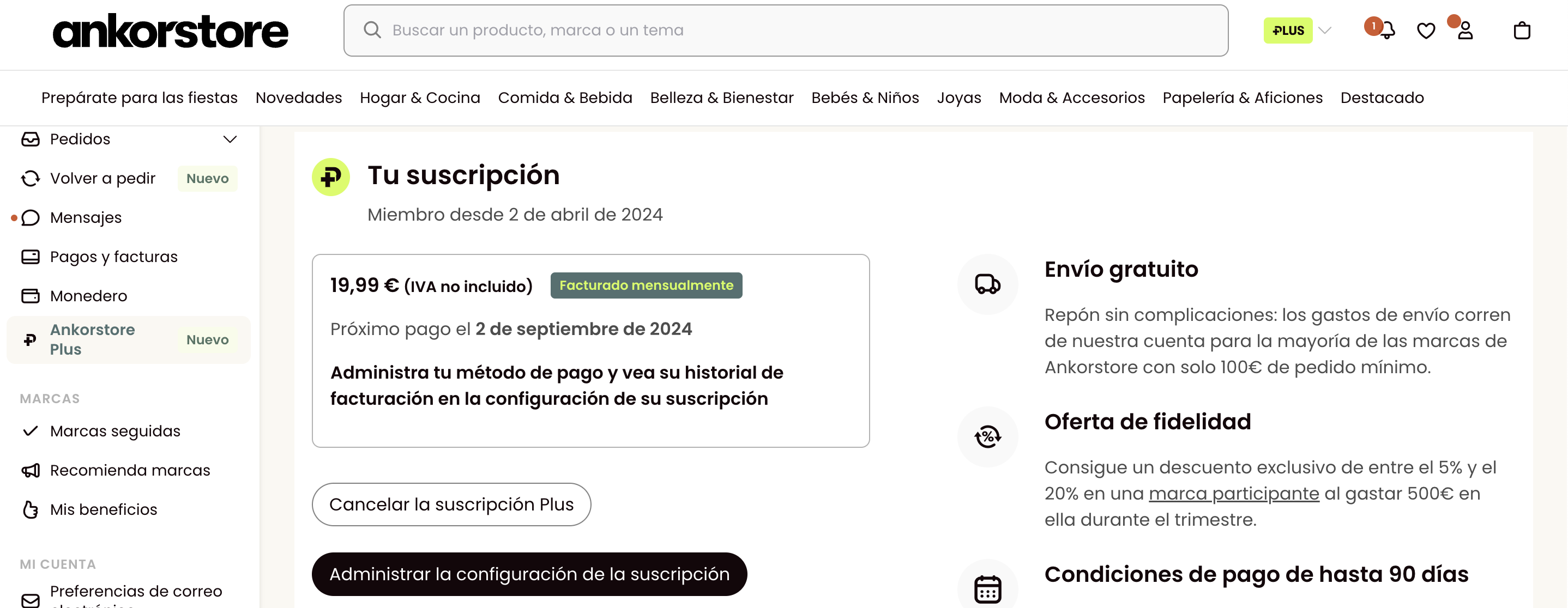Open Moda & Accesorios category
Viewport: 1568px width, 608px height.
(1071, 98)
